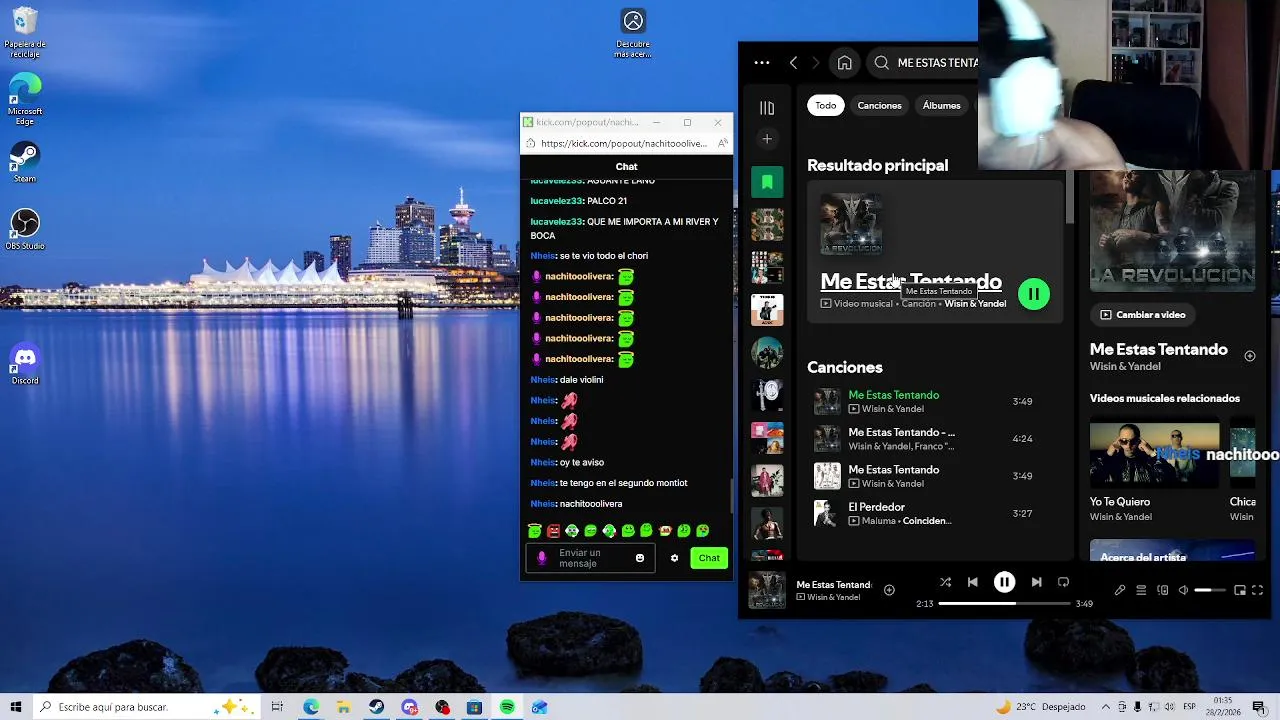Open Kick chat settings gear
1280x720 pixels.
coord(674,558)
